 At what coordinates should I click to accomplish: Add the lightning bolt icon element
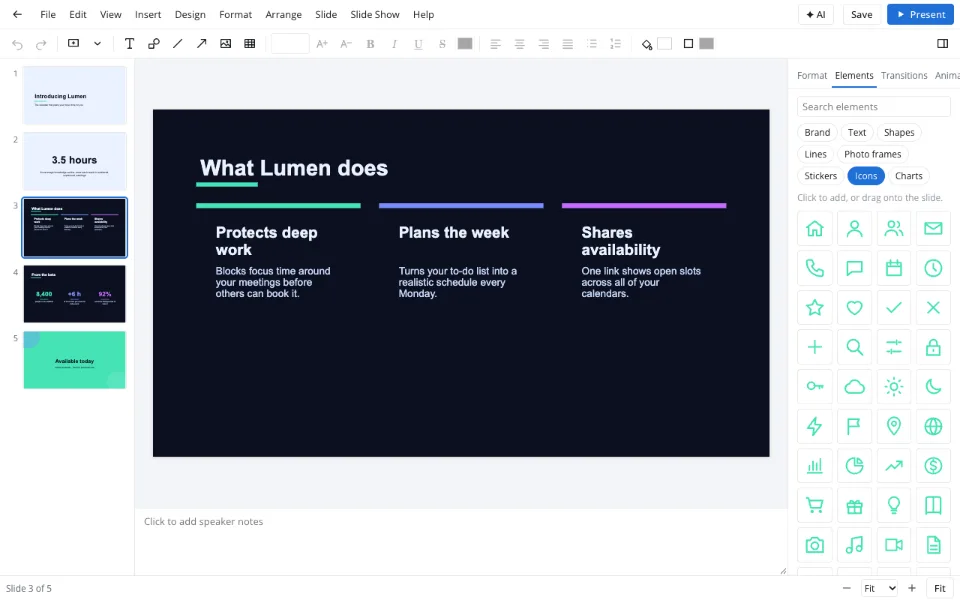tap(815, 426)
